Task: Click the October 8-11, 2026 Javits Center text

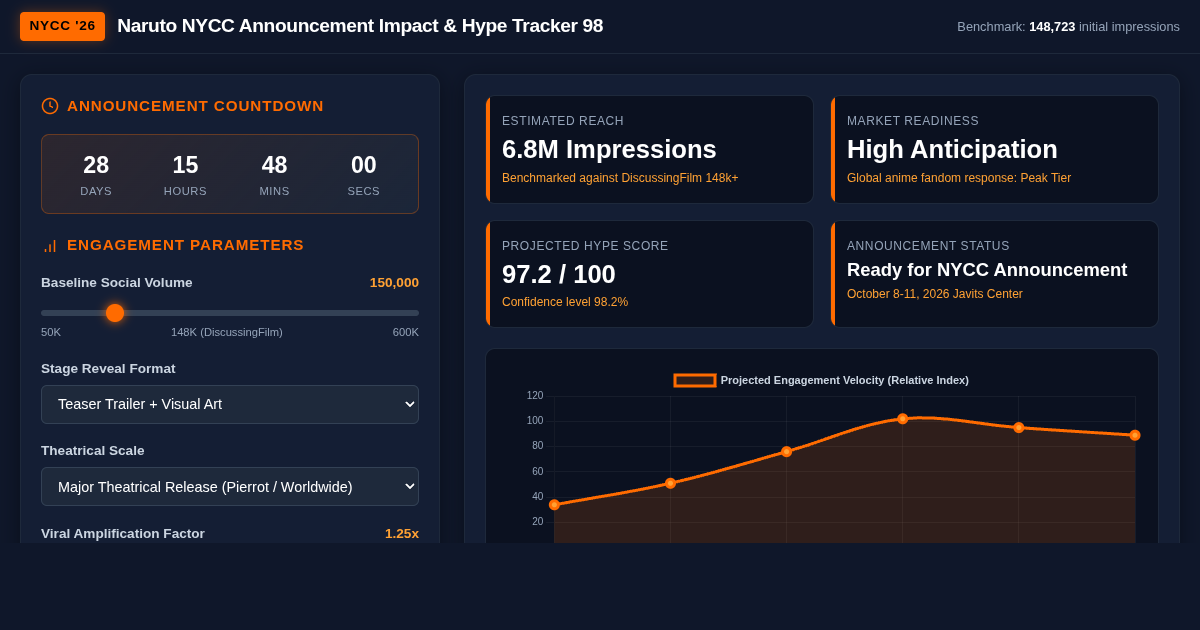Action: point(935,294)
